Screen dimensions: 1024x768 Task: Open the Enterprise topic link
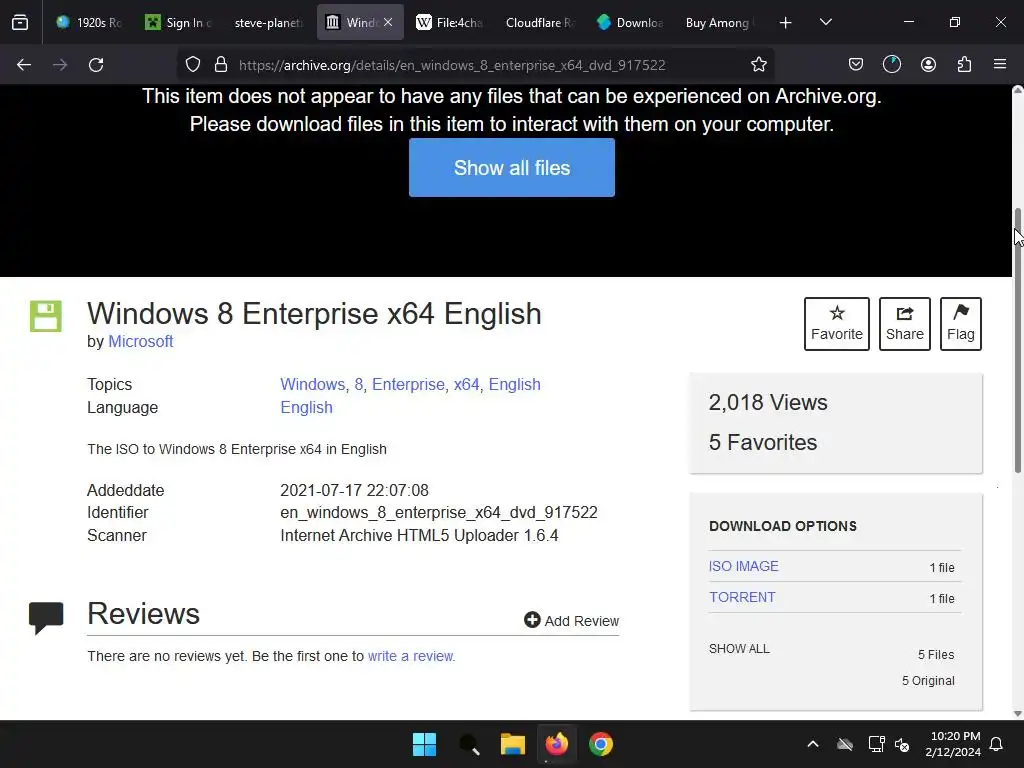(x=408, y=385)
